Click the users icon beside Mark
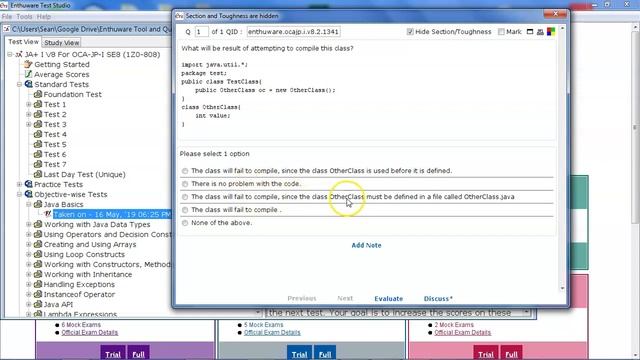 pos(540,32)
